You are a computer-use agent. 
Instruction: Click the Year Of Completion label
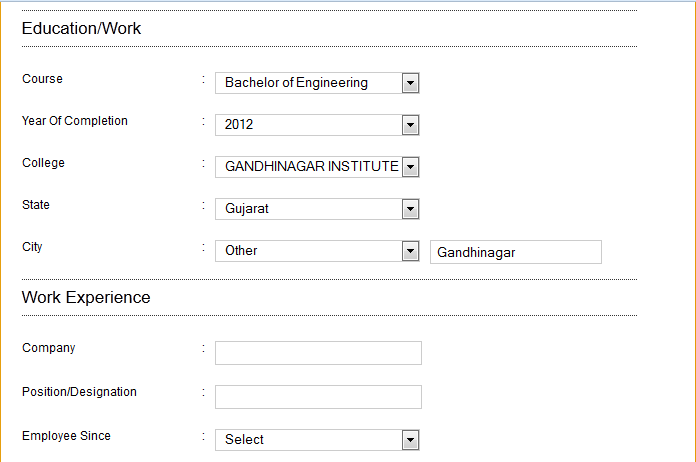pos(75,121)
